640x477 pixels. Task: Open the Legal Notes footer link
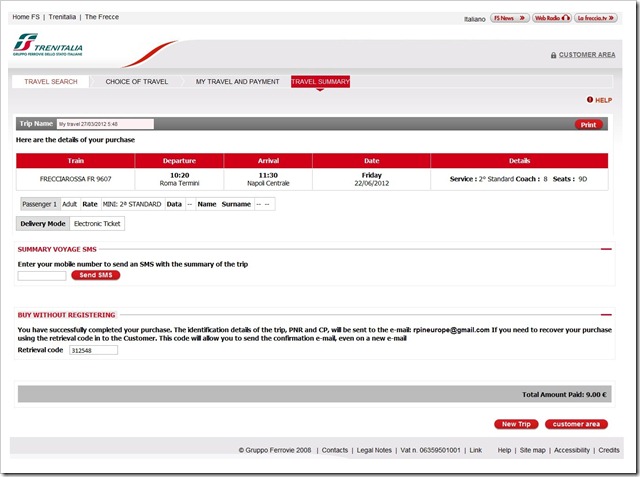374,450
